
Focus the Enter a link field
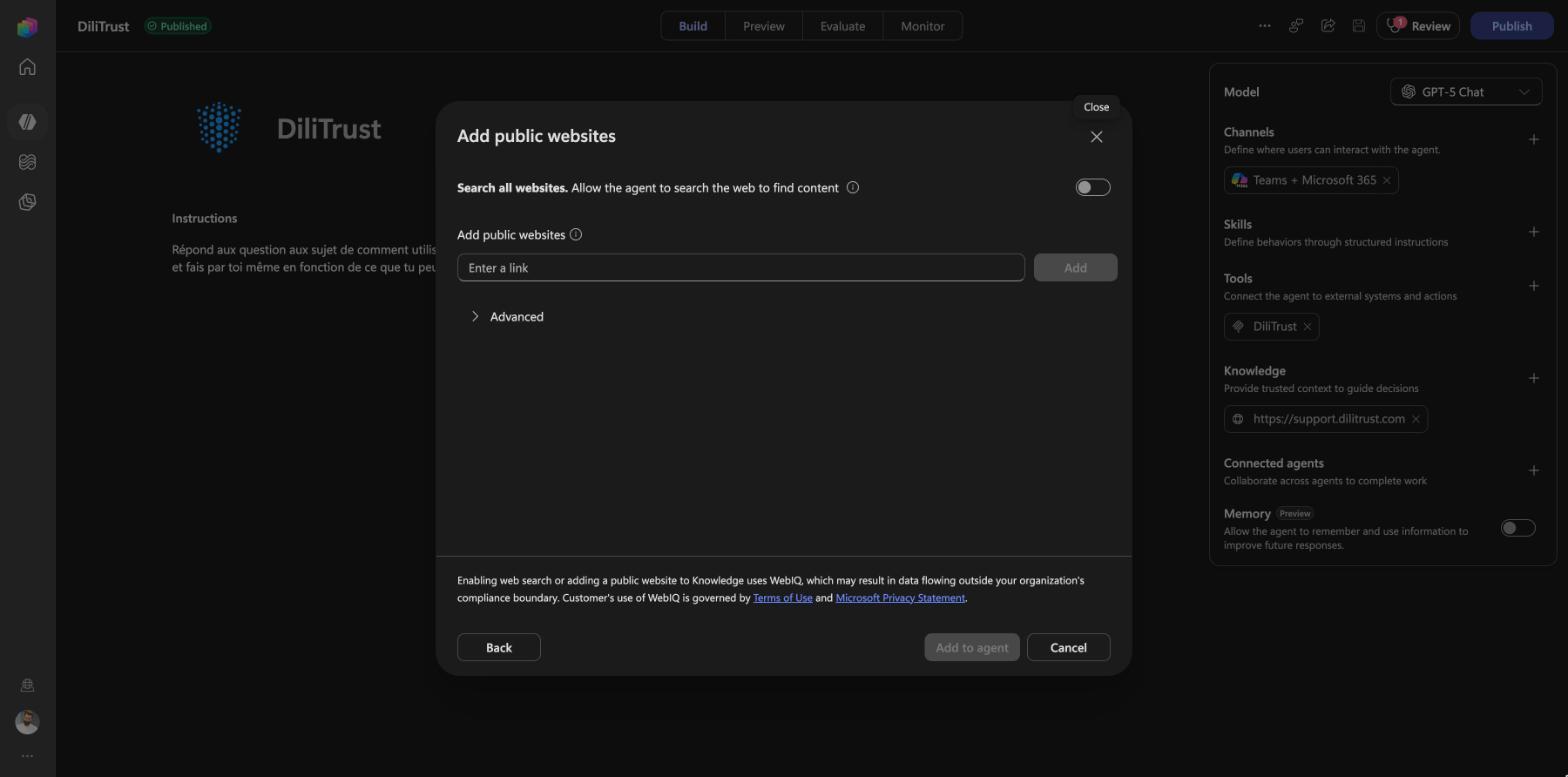tap(741, 267)
